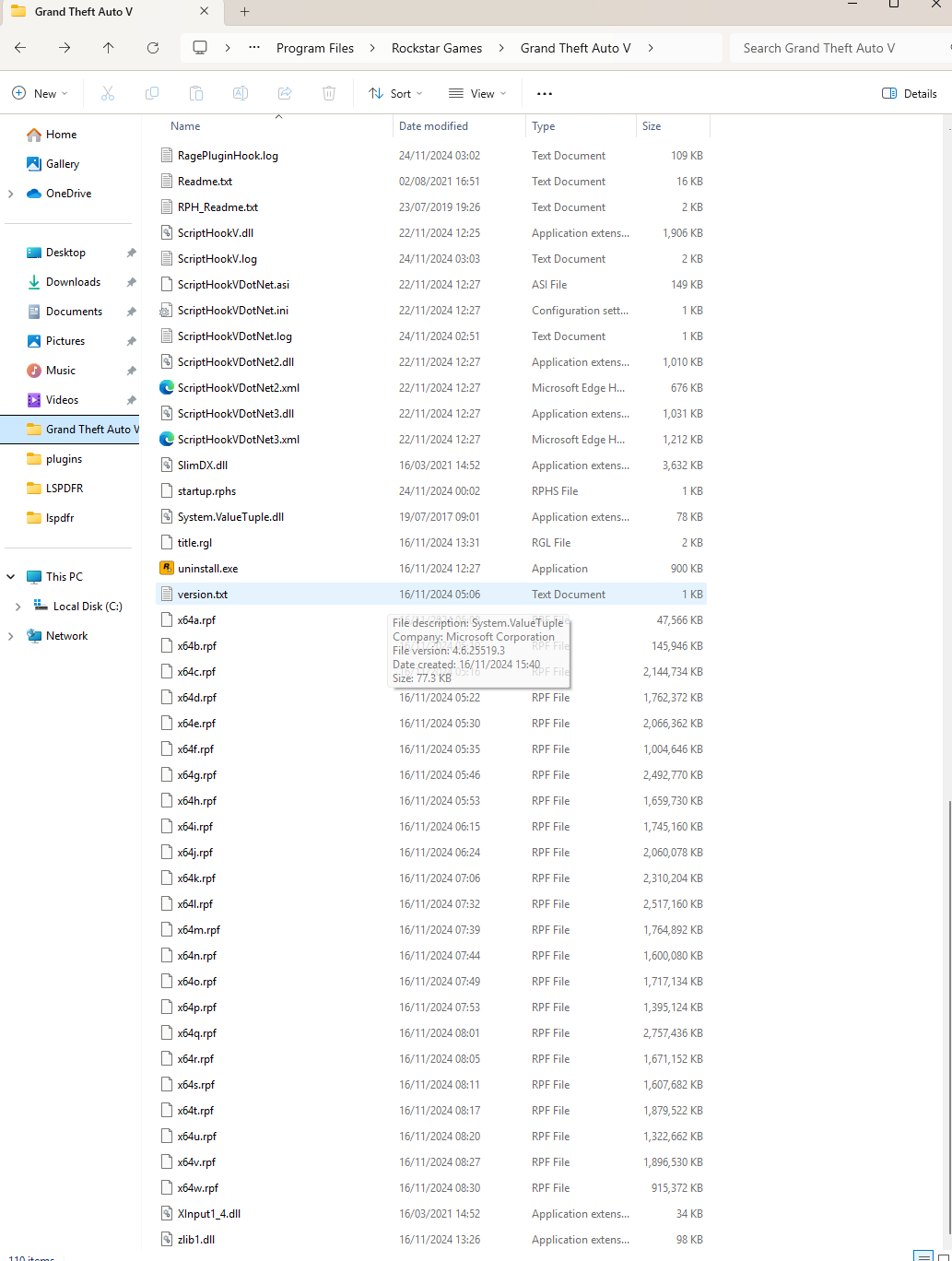The width and height of the screenshot is (952, 1261).
Task: Open the New item dropdown
Action: click(40, 93)
